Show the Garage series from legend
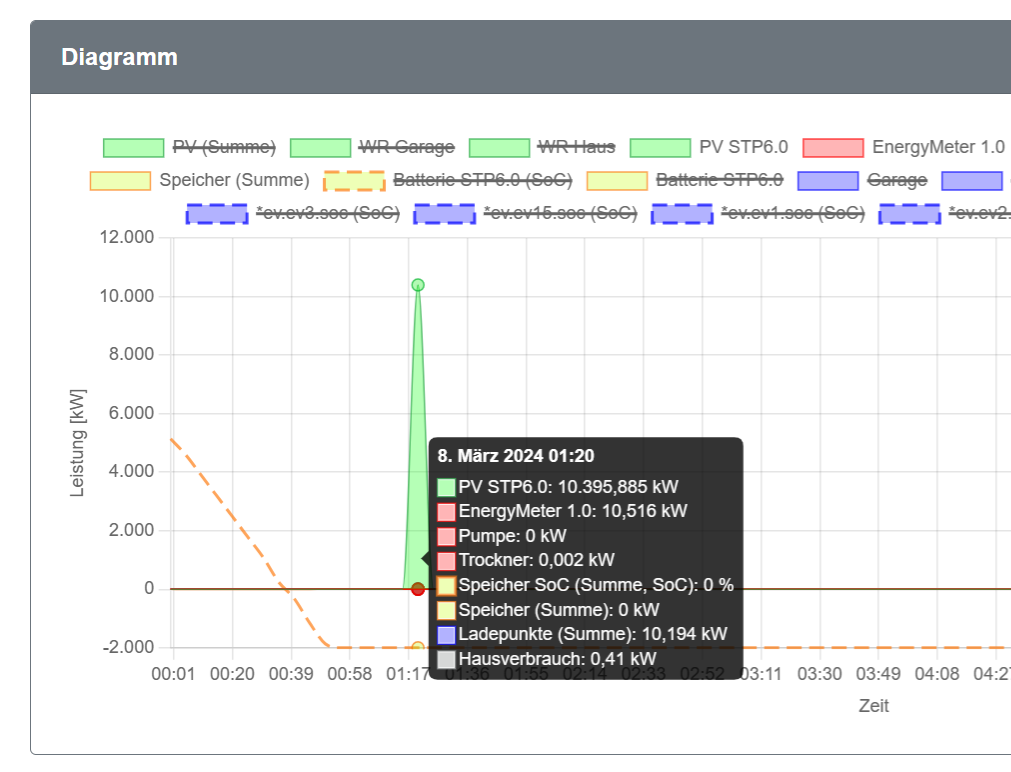 (x=862, y=180)
